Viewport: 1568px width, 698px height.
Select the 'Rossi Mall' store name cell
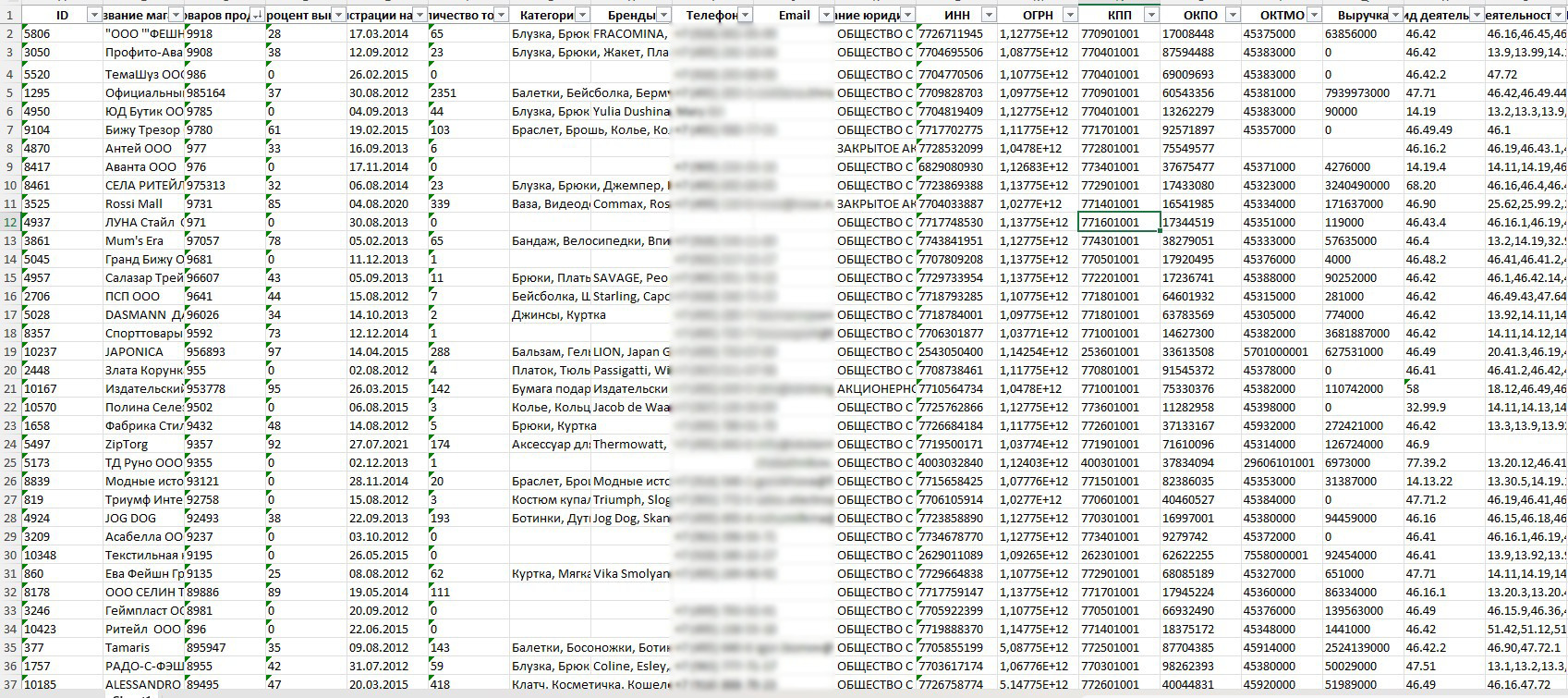[143, 203]
